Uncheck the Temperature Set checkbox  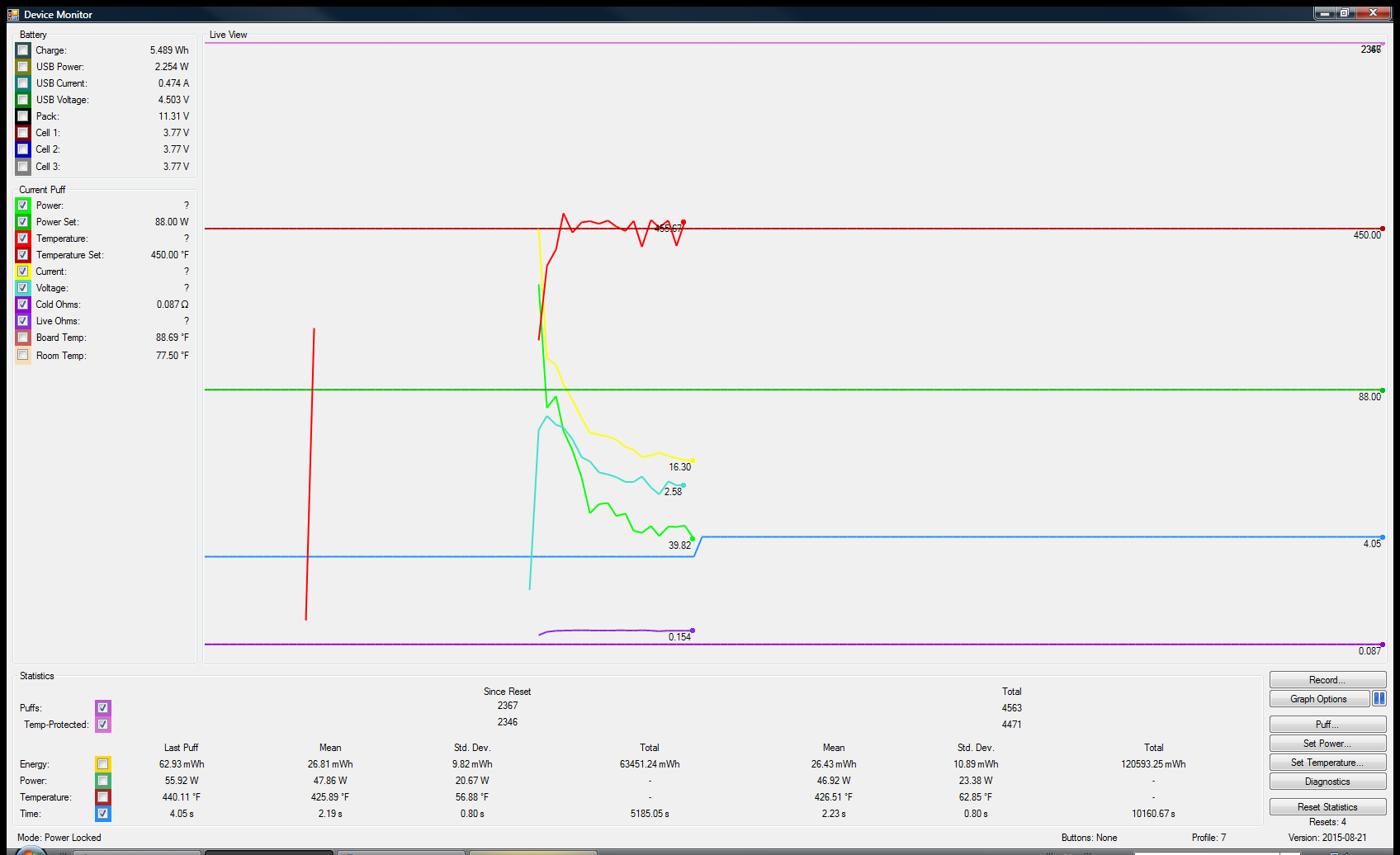23,255
